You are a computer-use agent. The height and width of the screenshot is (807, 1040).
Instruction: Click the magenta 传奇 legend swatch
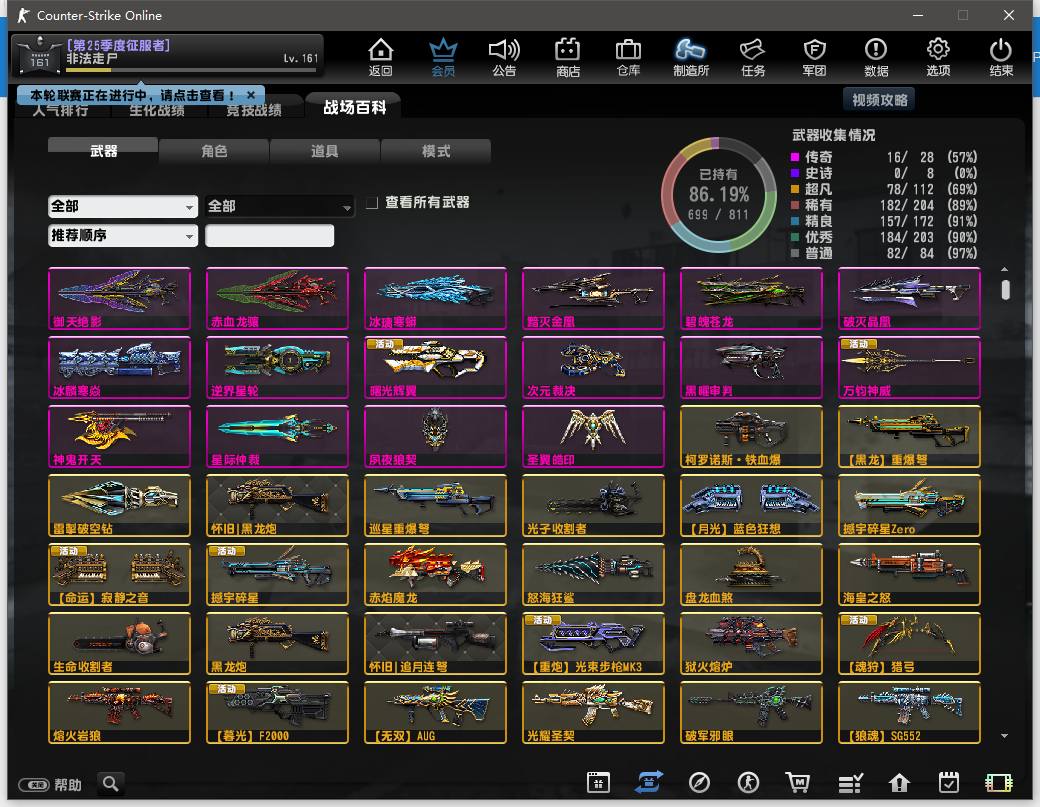pyautogui.click(x=795, y=157)
